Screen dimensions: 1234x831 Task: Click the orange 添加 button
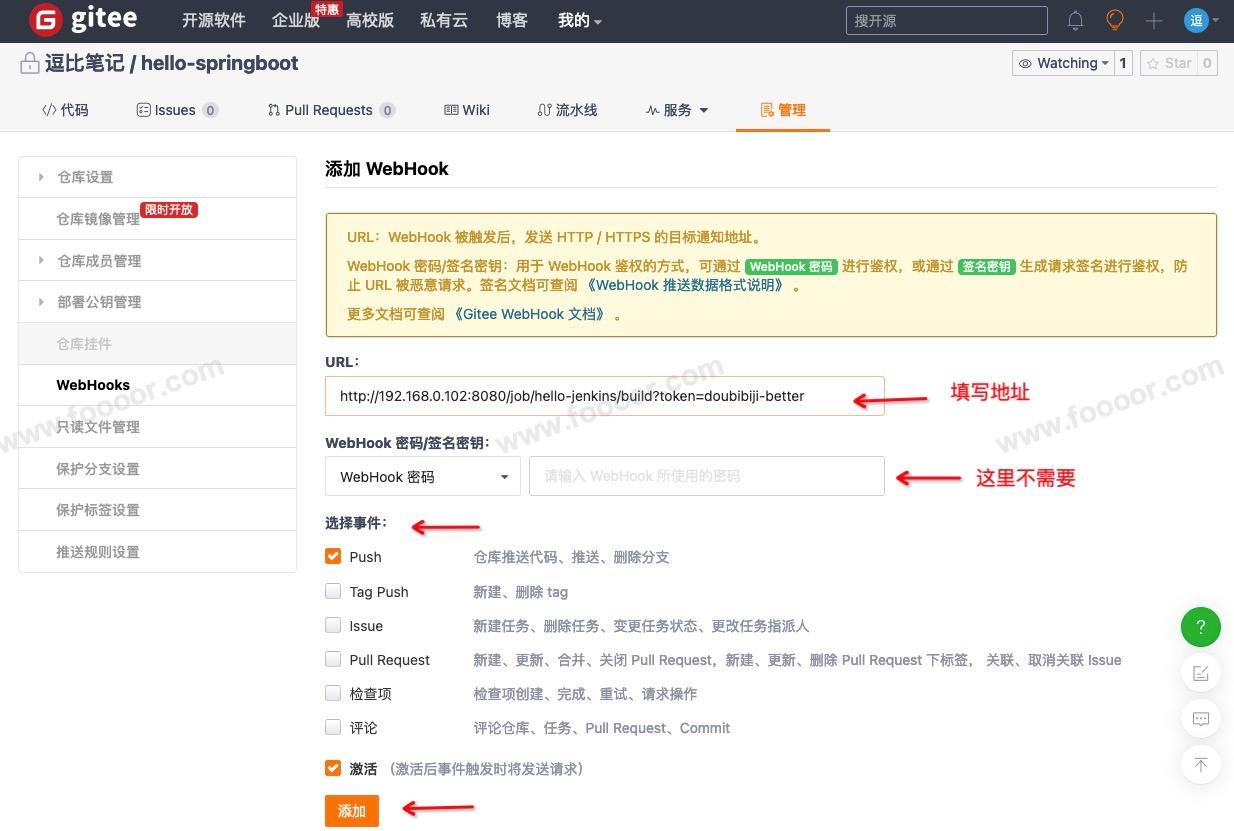point(352,811)
